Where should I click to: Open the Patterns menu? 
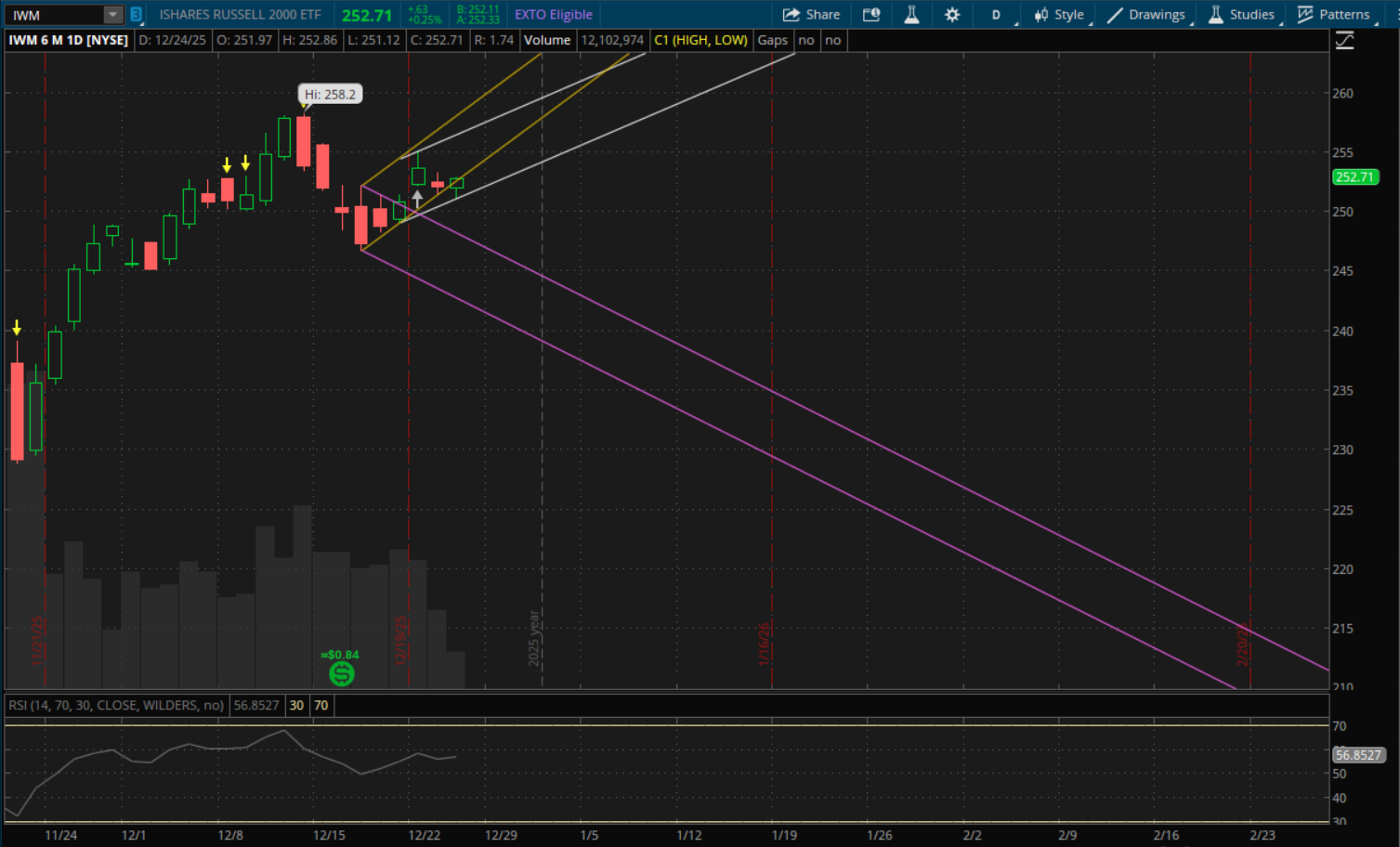pyautogui.click(x=1334, y=15)
